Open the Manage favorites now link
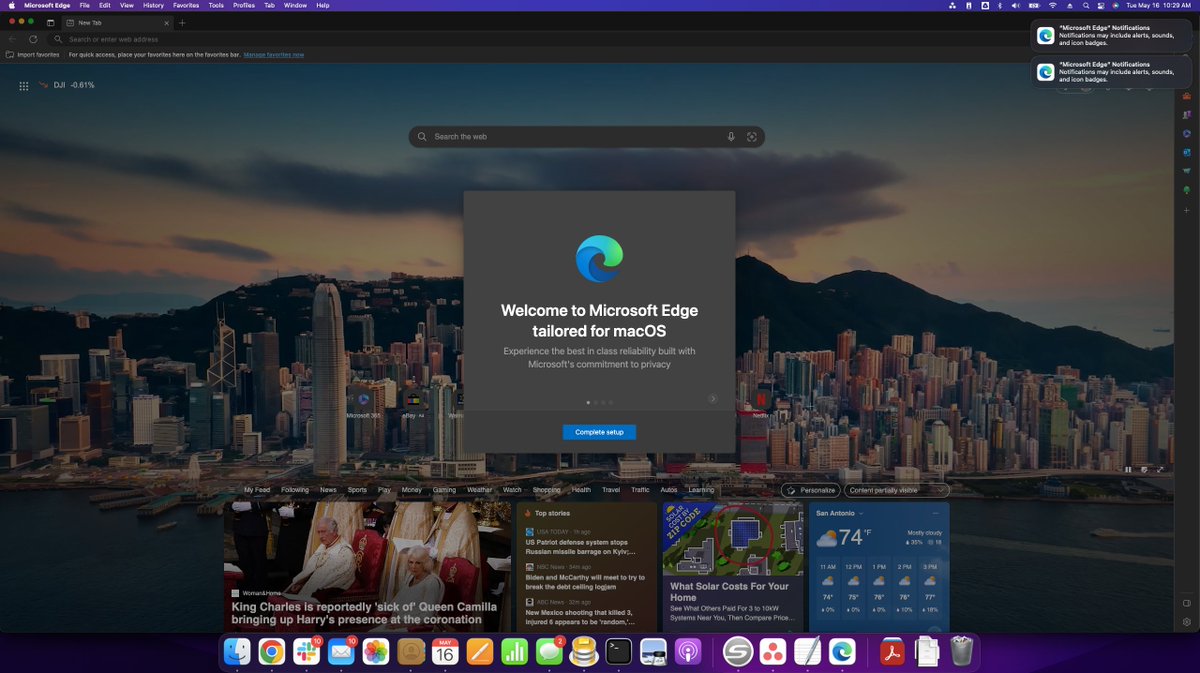1200x673 pixels. tap(274, 55)
